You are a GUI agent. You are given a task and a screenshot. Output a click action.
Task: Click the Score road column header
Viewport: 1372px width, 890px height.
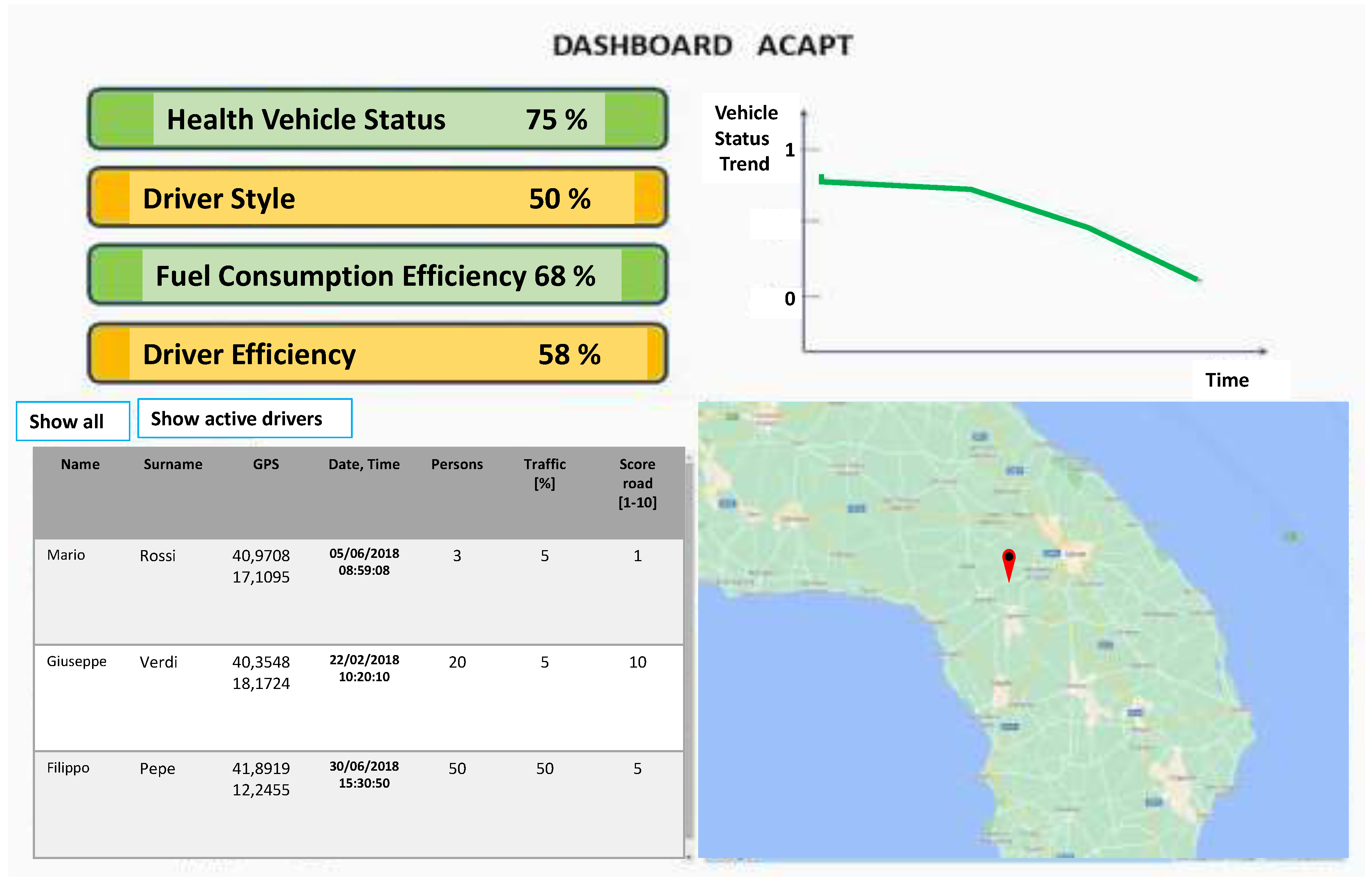coord(637,483)
